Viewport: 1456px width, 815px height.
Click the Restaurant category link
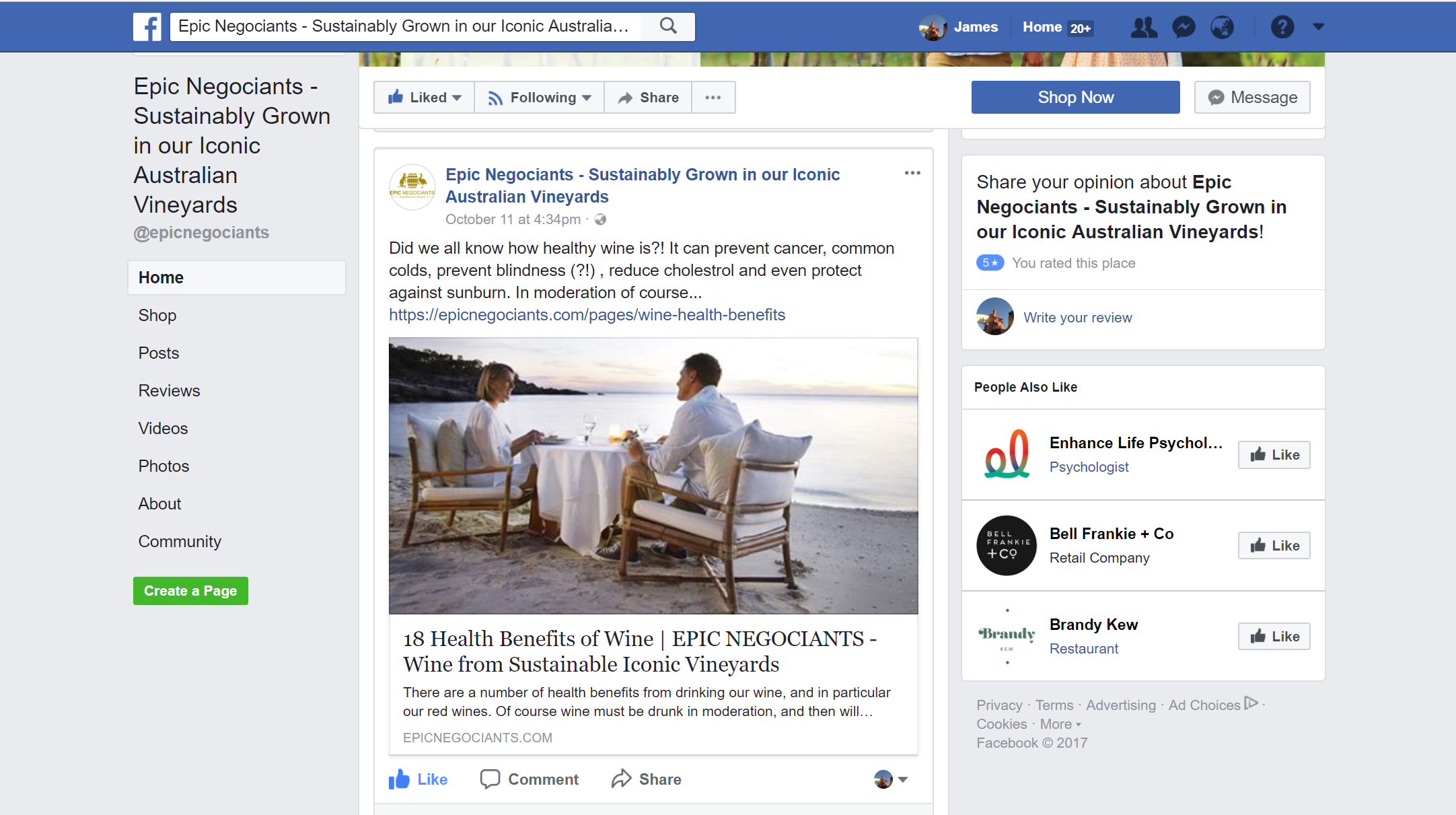tap(1084, 649)
